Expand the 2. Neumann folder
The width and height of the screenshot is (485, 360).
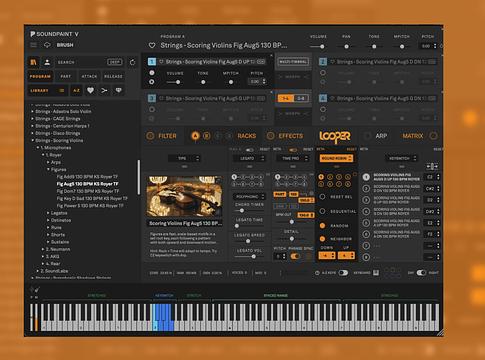[43, 249]
